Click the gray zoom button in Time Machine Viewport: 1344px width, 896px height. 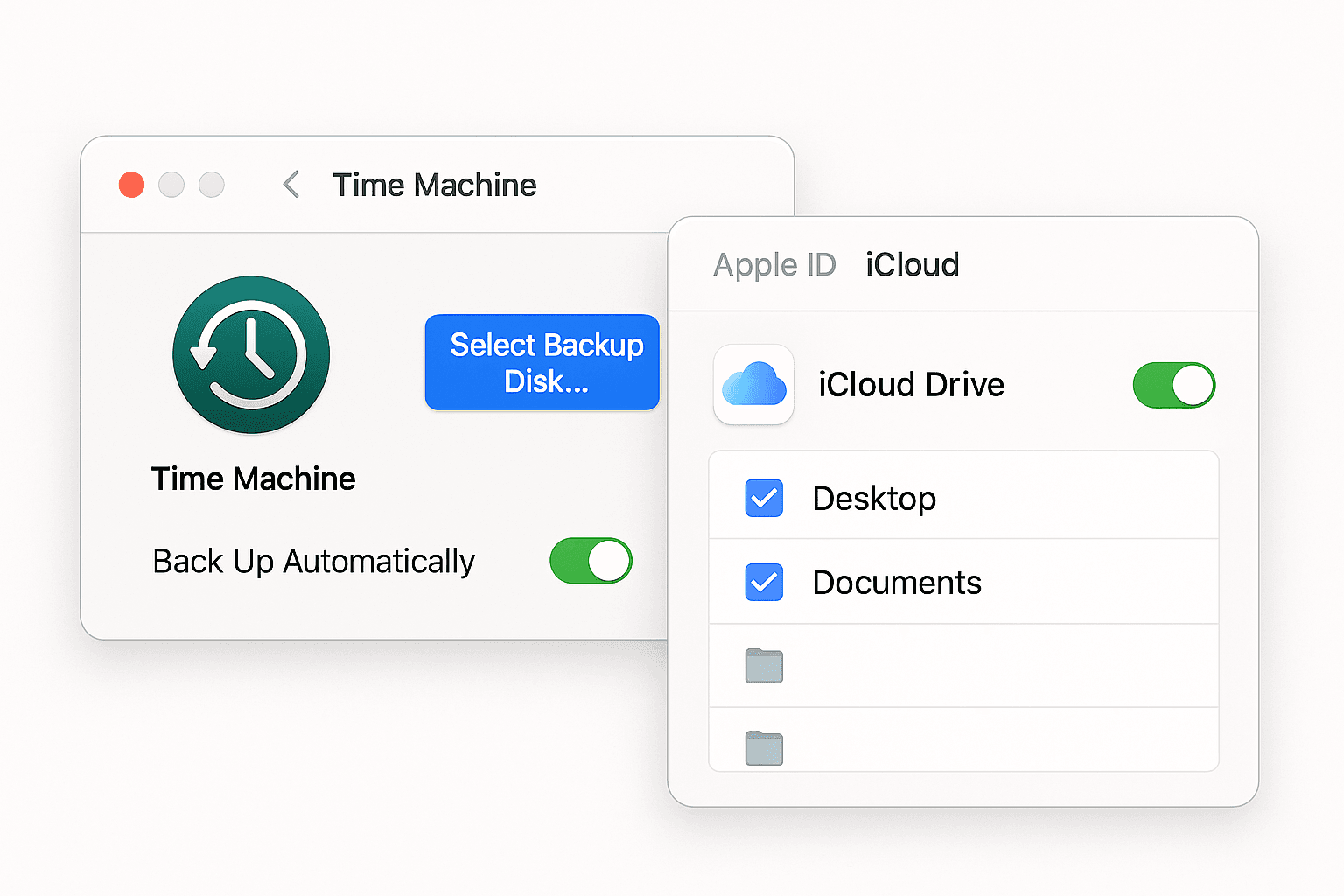tap(212, 185)
